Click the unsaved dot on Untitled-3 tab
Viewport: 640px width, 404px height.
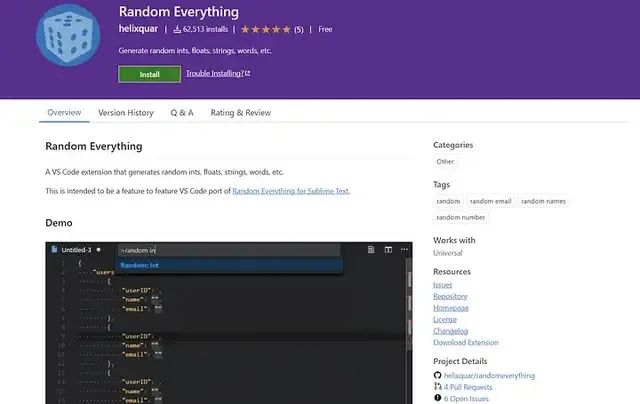98,249
